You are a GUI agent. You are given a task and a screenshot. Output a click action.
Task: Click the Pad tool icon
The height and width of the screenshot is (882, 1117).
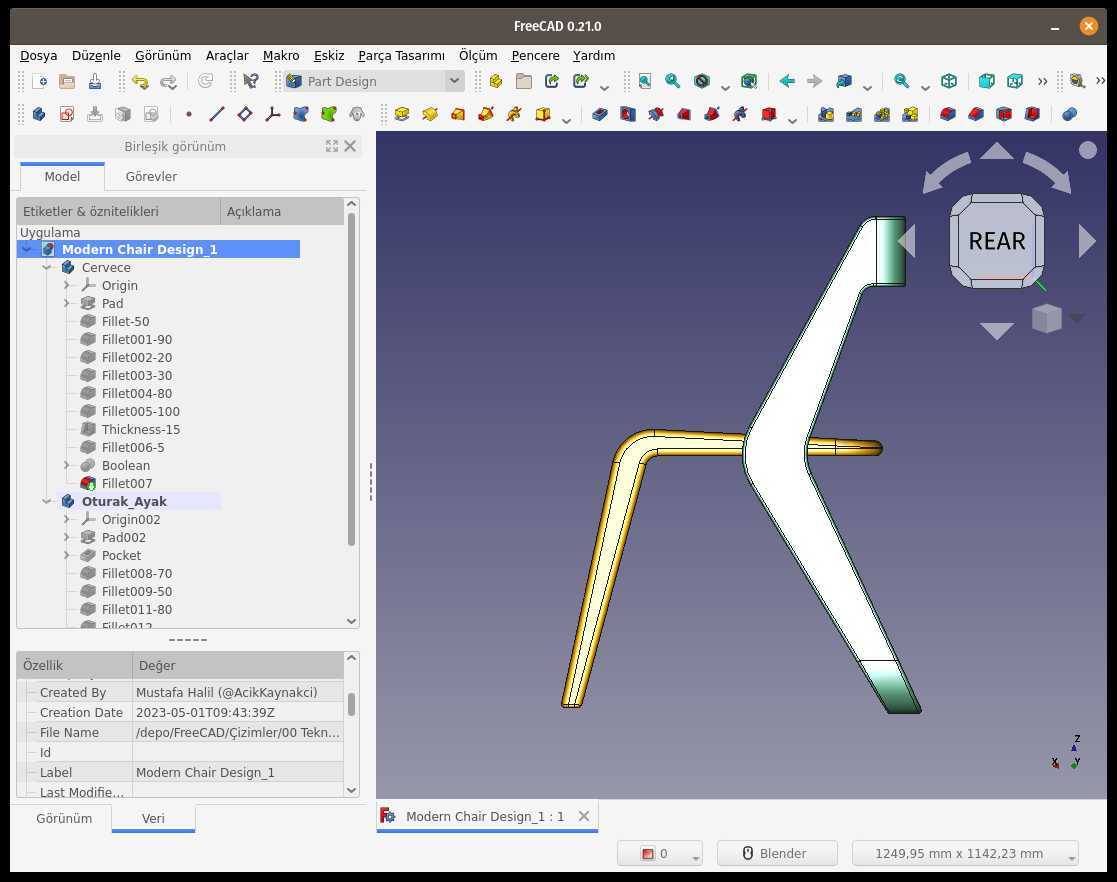click(402, 114)
